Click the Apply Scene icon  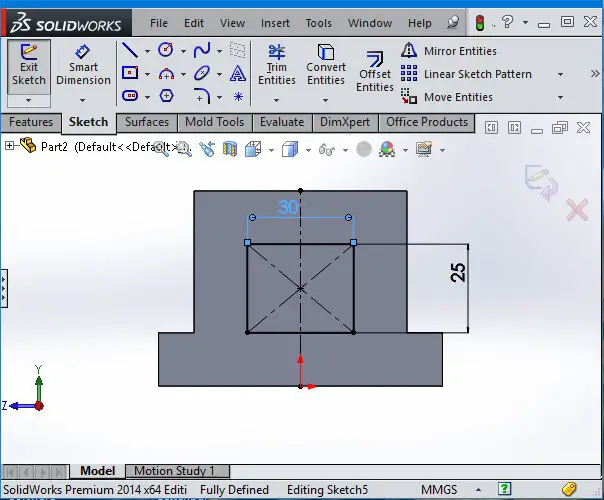point(387,149)
